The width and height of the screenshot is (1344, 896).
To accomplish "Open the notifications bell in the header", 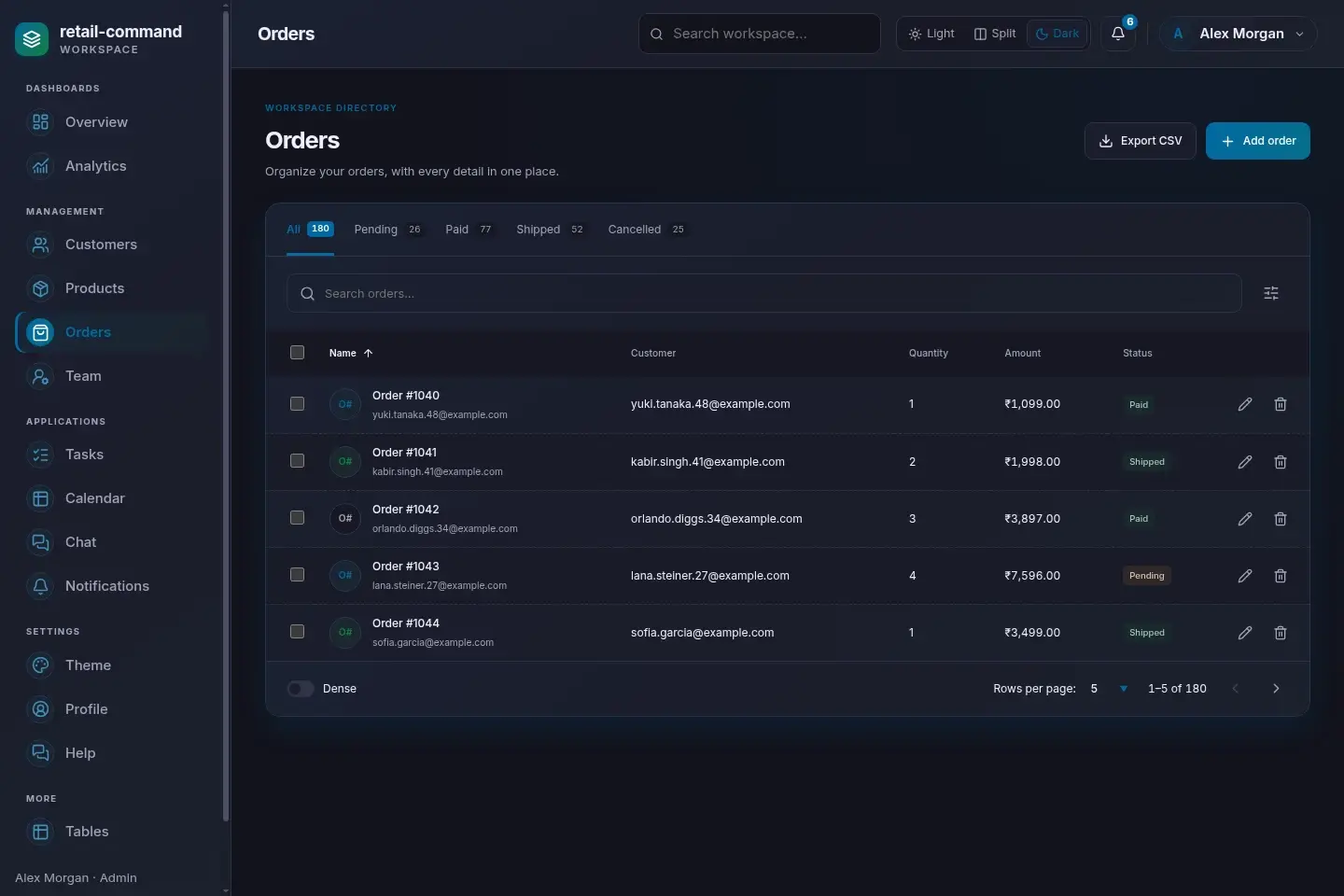I will pyautogui.click(x=1117, y=34).
